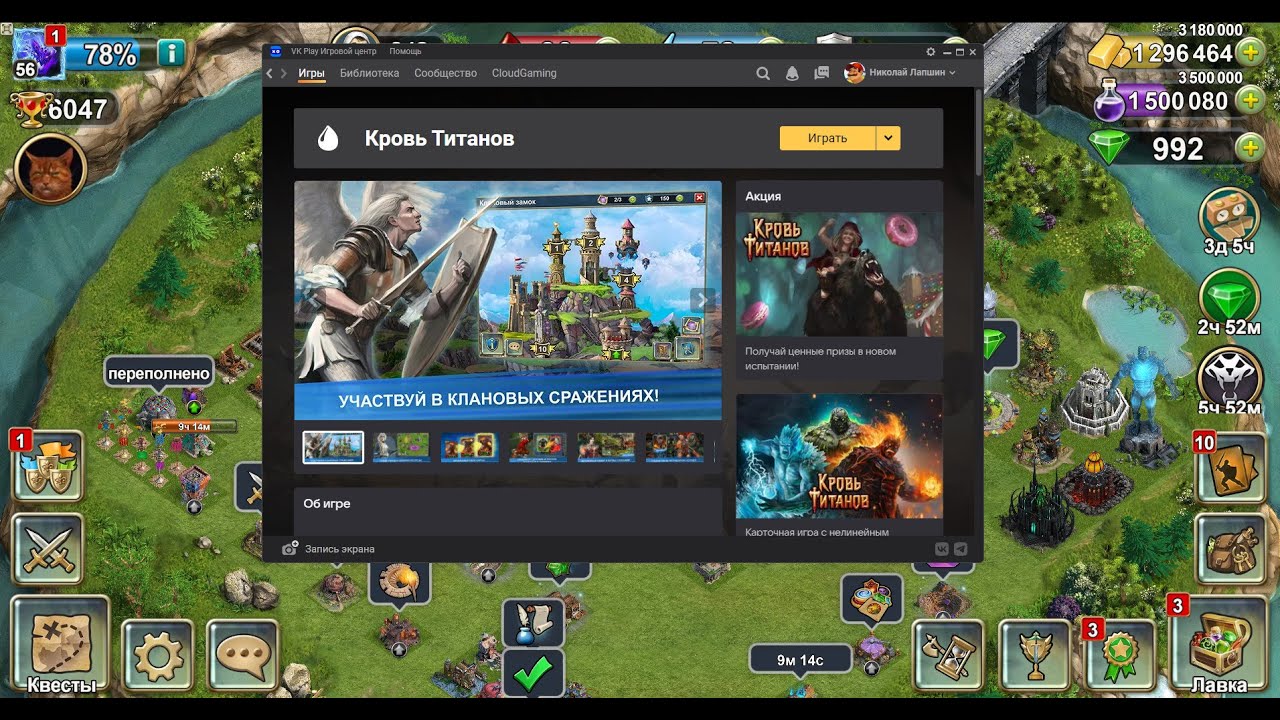Image resolution: width=1280 pixels, height=720 pixels.
Task: Switch to the Библиотека tab
Action: [369, 73]
